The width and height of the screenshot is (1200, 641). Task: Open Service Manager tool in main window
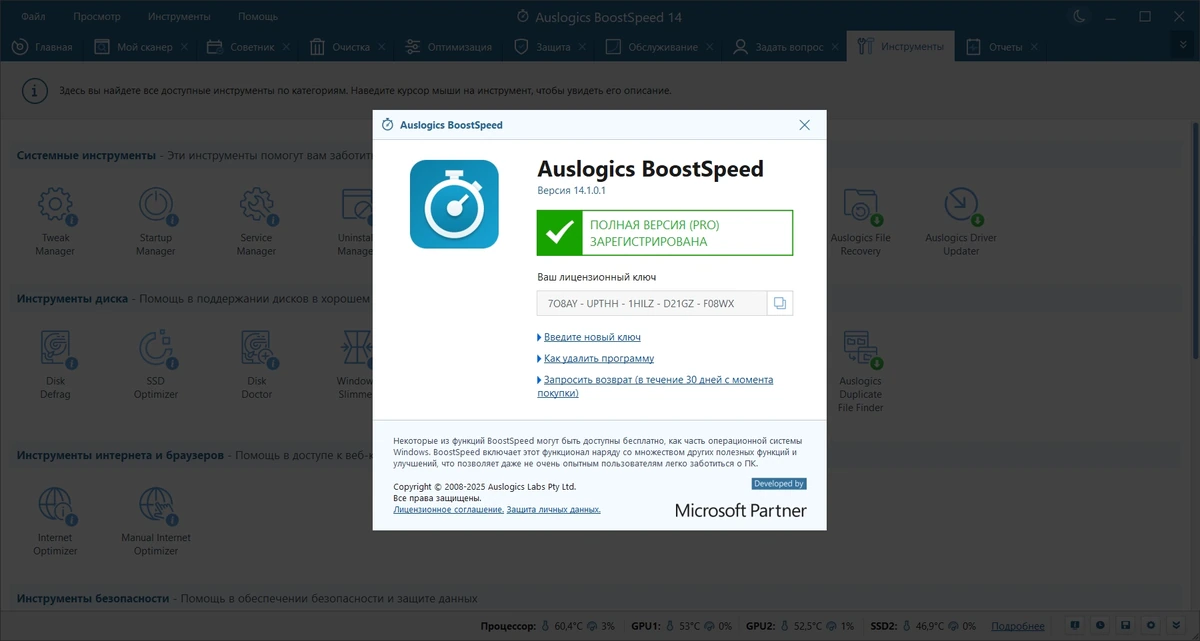(x=256, y=222)
